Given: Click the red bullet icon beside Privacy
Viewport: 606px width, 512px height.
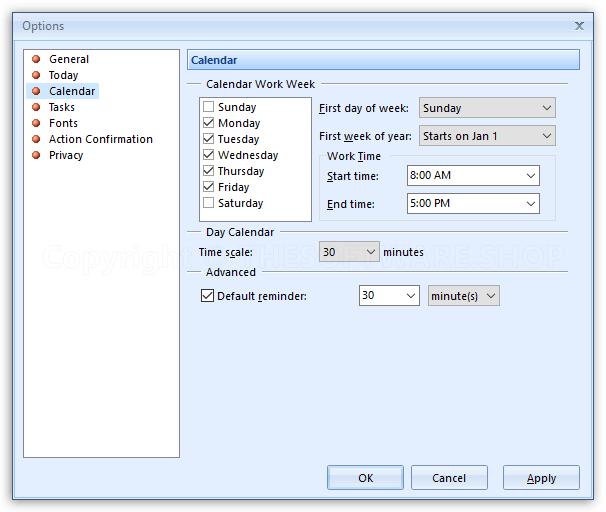Looking at the screenshot, I should (x=36, y=155).
